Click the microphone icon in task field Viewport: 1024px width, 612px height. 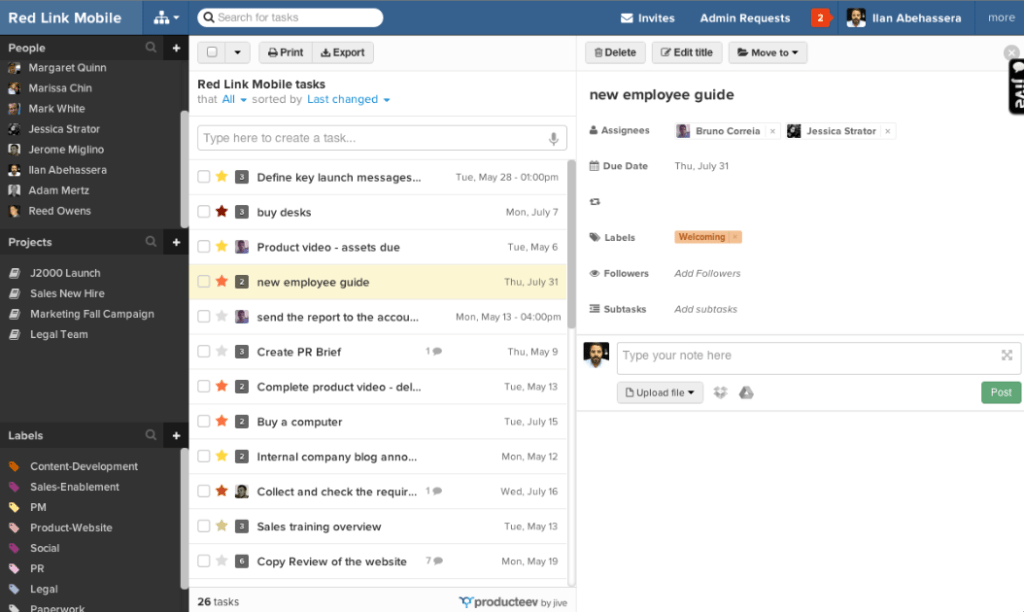tap(553, 138)
